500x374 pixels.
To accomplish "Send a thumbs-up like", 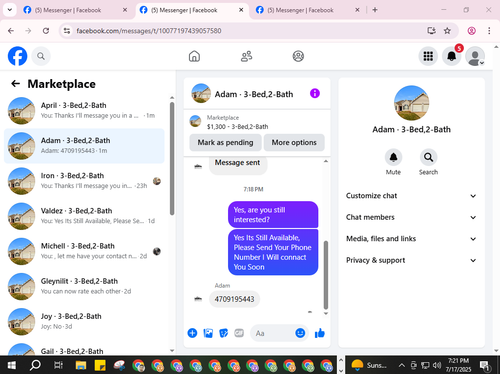I will [x=320, y=333].
